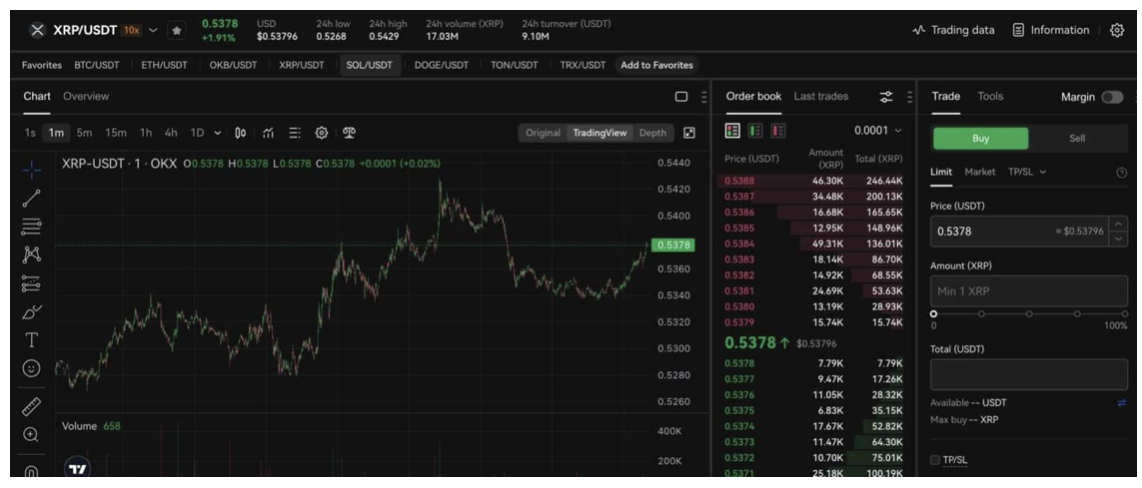Expand chart to fullscreen
This screenshot has width=1142, height=488.
689,133
